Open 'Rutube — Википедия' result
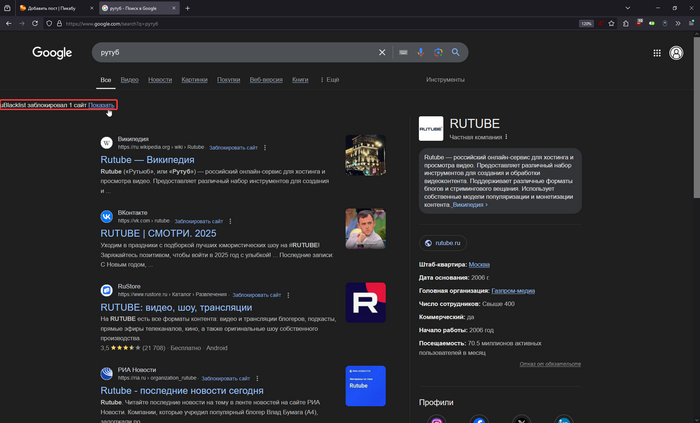This screenshot has height=423, width=700. [147, 160]
